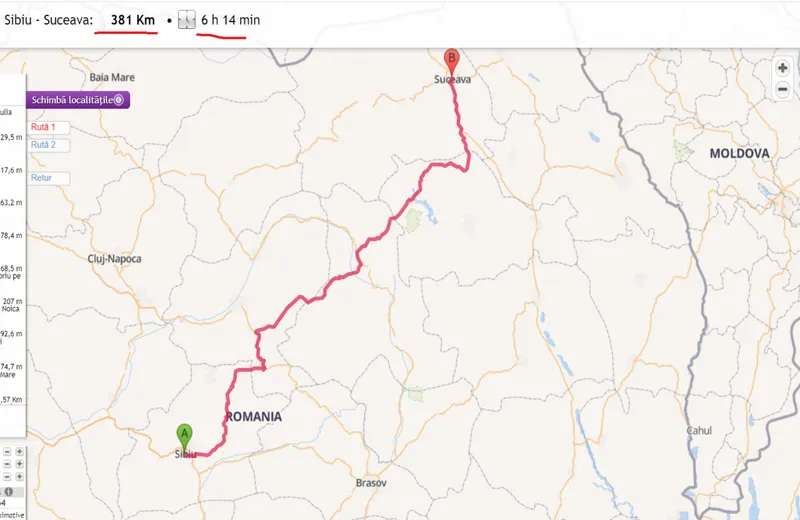Click the Cluj-Napoca city label on map
The image size is (800, 520).
coord(114,259)
